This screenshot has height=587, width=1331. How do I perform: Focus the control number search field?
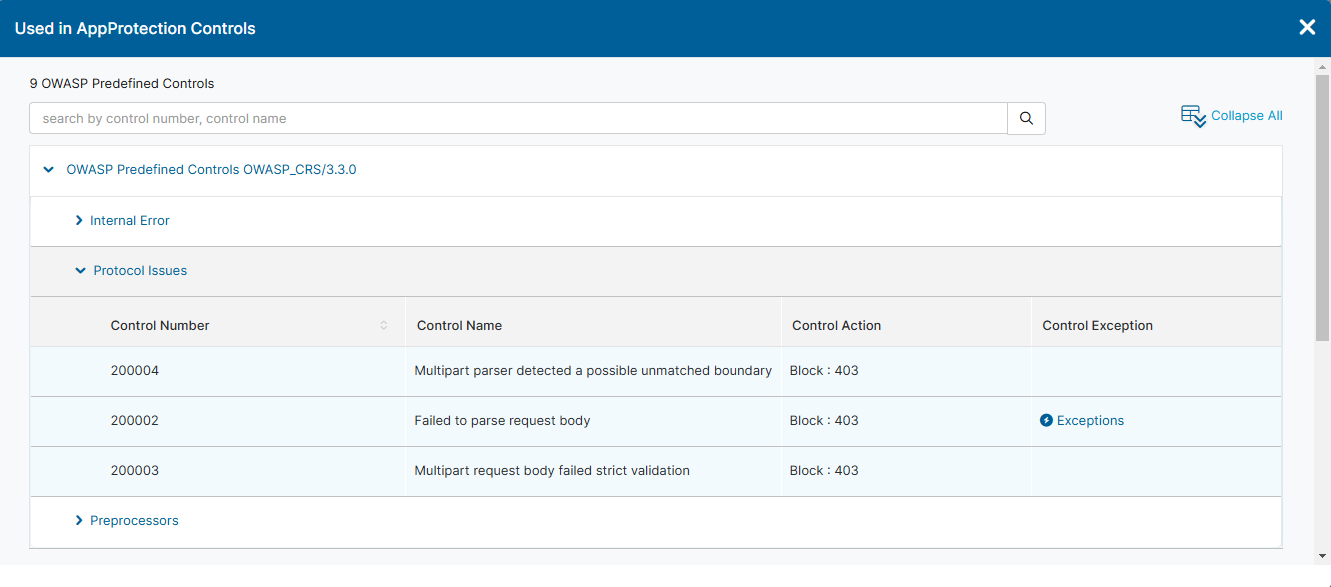coord(518,118)
